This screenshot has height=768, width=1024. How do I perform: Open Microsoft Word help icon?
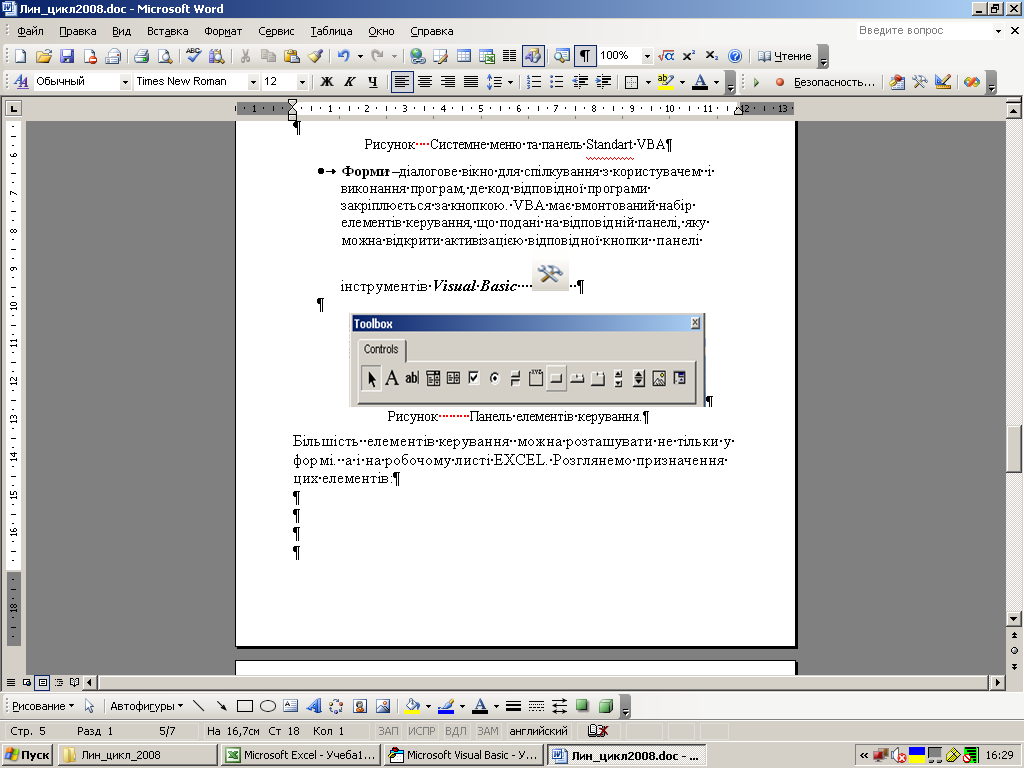(735, 56)
